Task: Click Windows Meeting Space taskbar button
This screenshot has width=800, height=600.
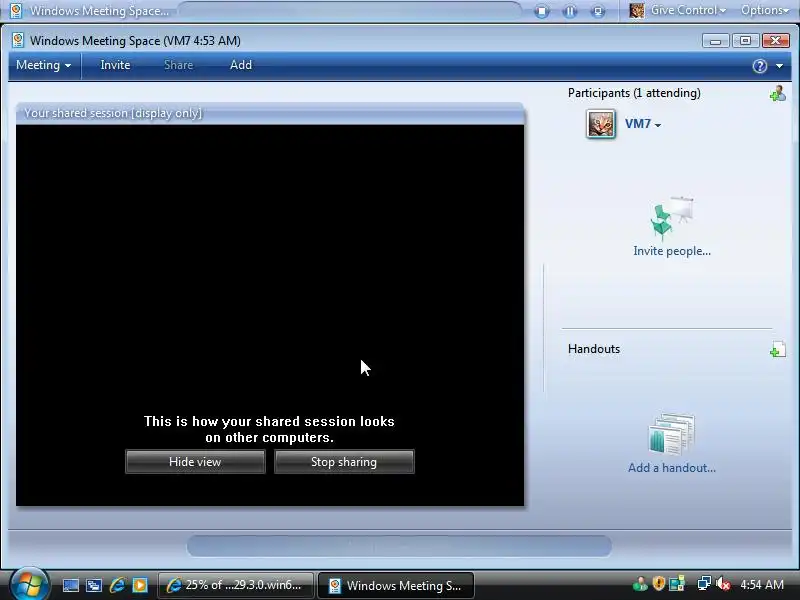Action: click(396, 585)
